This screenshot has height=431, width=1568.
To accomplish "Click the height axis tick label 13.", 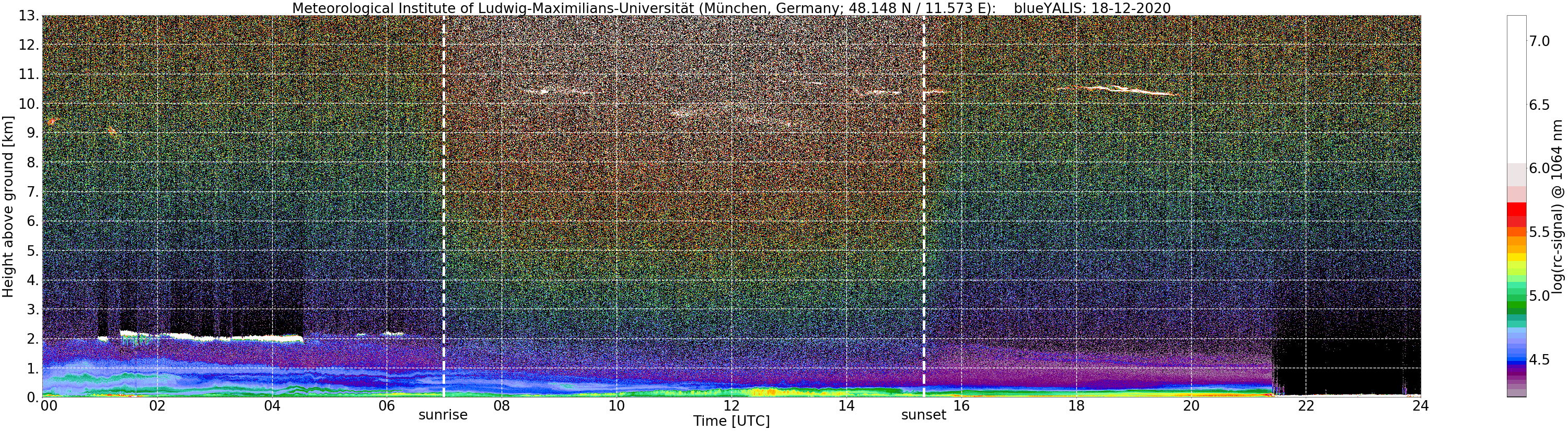I will coord(29,16).
